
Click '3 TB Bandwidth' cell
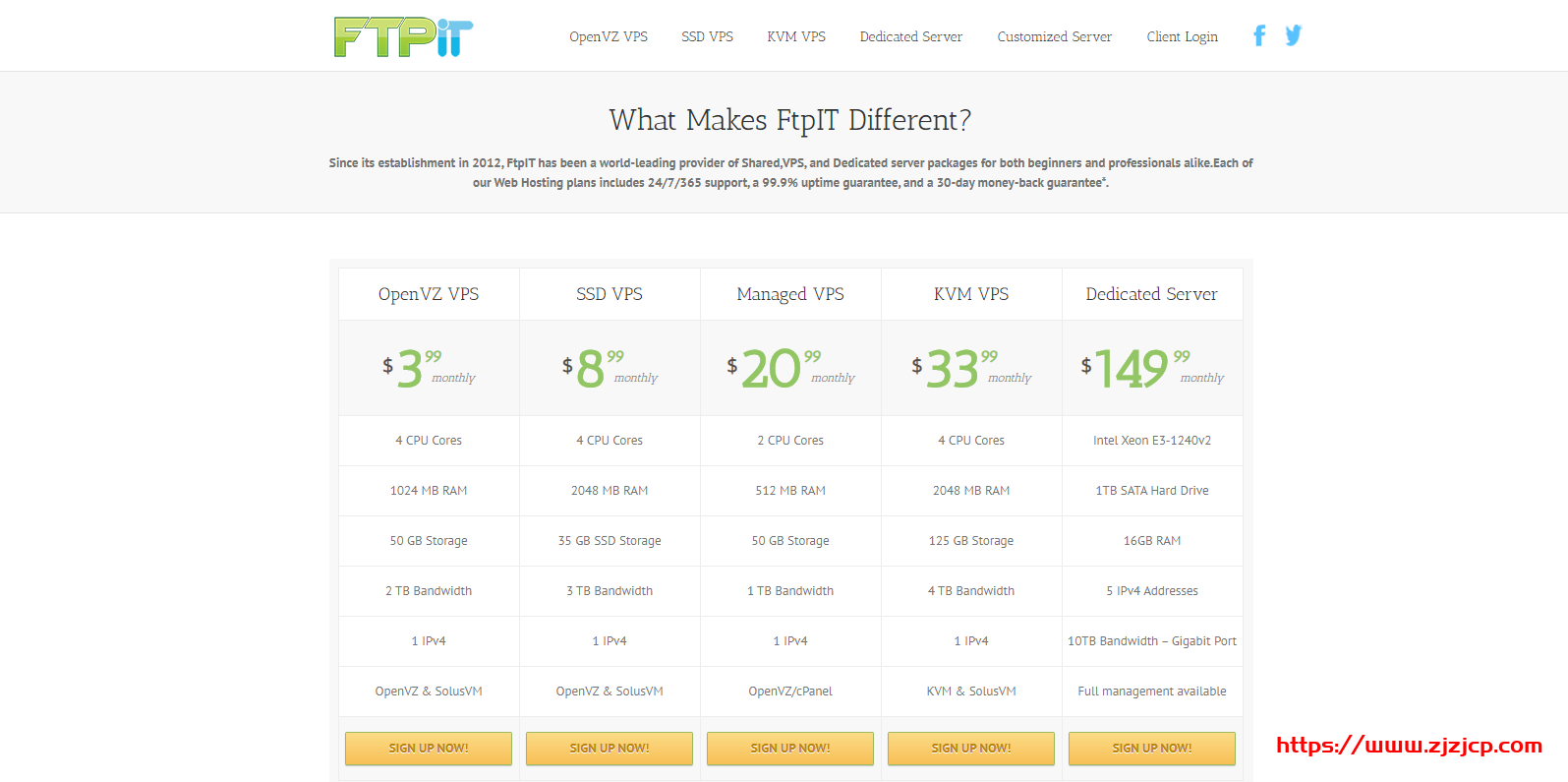tap(610, 591)
